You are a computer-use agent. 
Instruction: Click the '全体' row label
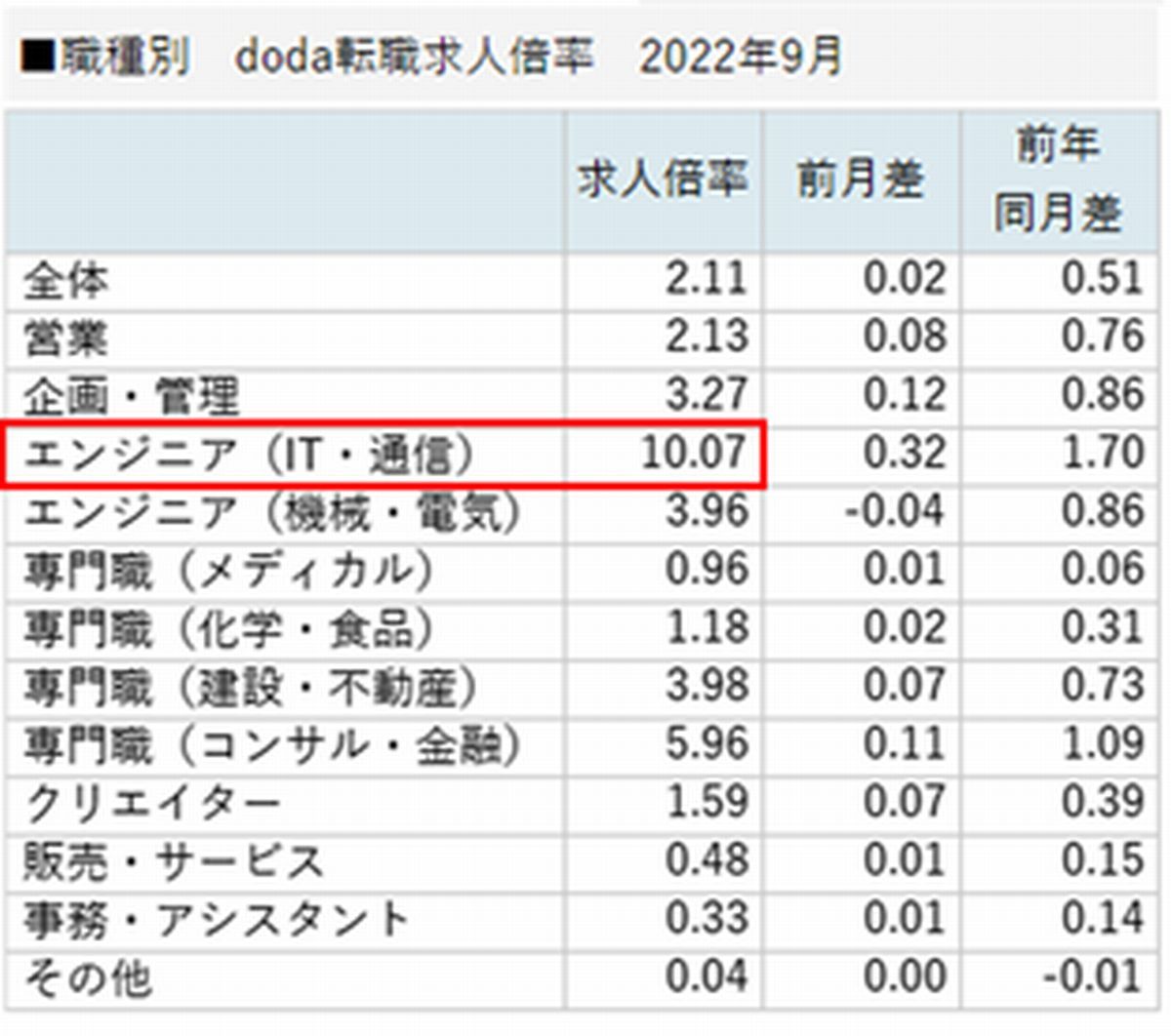(x=66, y=281)
